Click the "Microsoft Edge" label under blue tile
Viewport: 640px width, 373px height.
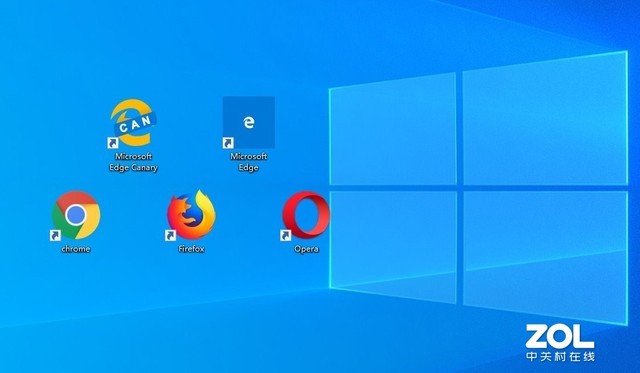(249, 162)
